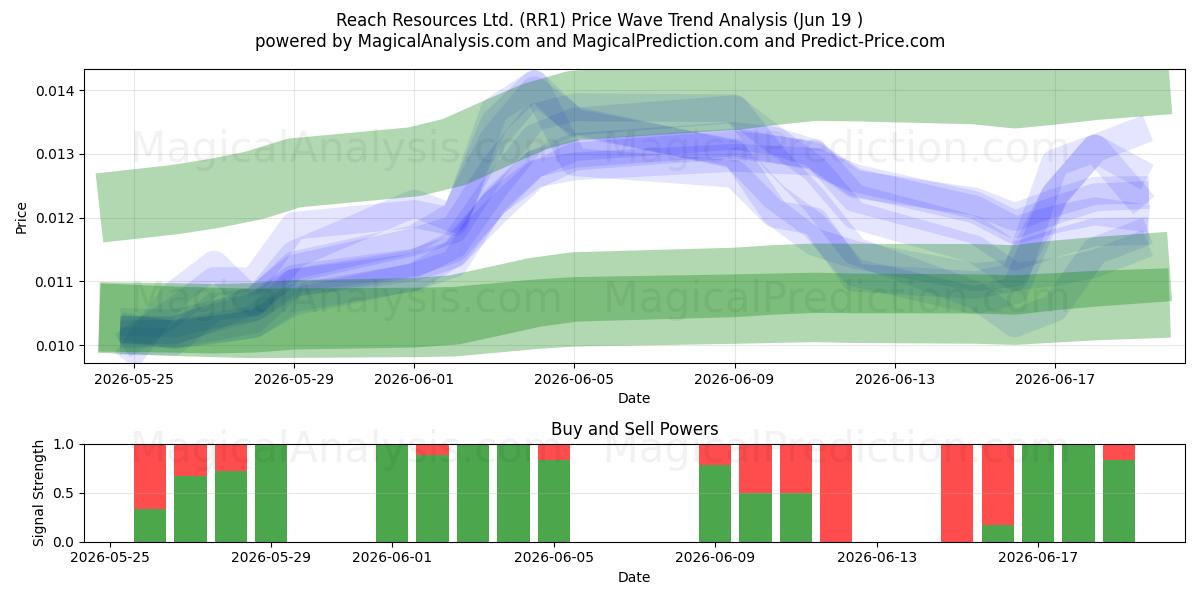Select small green segment of June 16 bar

tap(997, 534)
